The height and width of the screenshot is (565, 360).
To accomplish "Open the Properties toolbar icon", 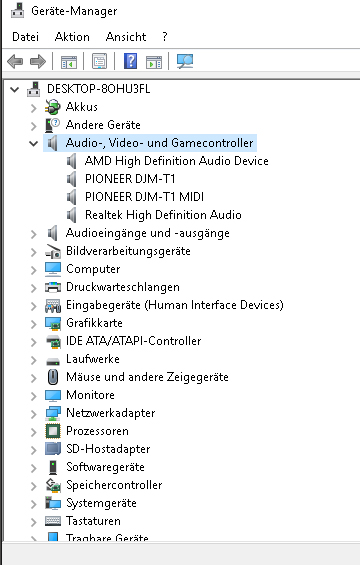I will tap(99, 62).
